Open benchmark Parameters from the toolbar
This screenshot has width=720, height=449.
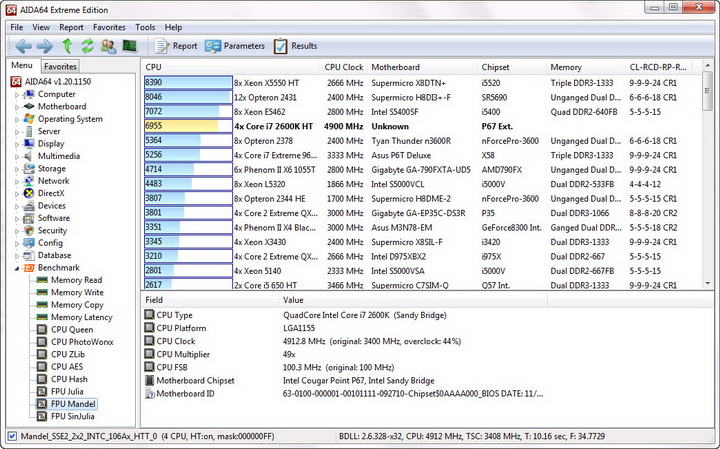click(x=235, y=46)
